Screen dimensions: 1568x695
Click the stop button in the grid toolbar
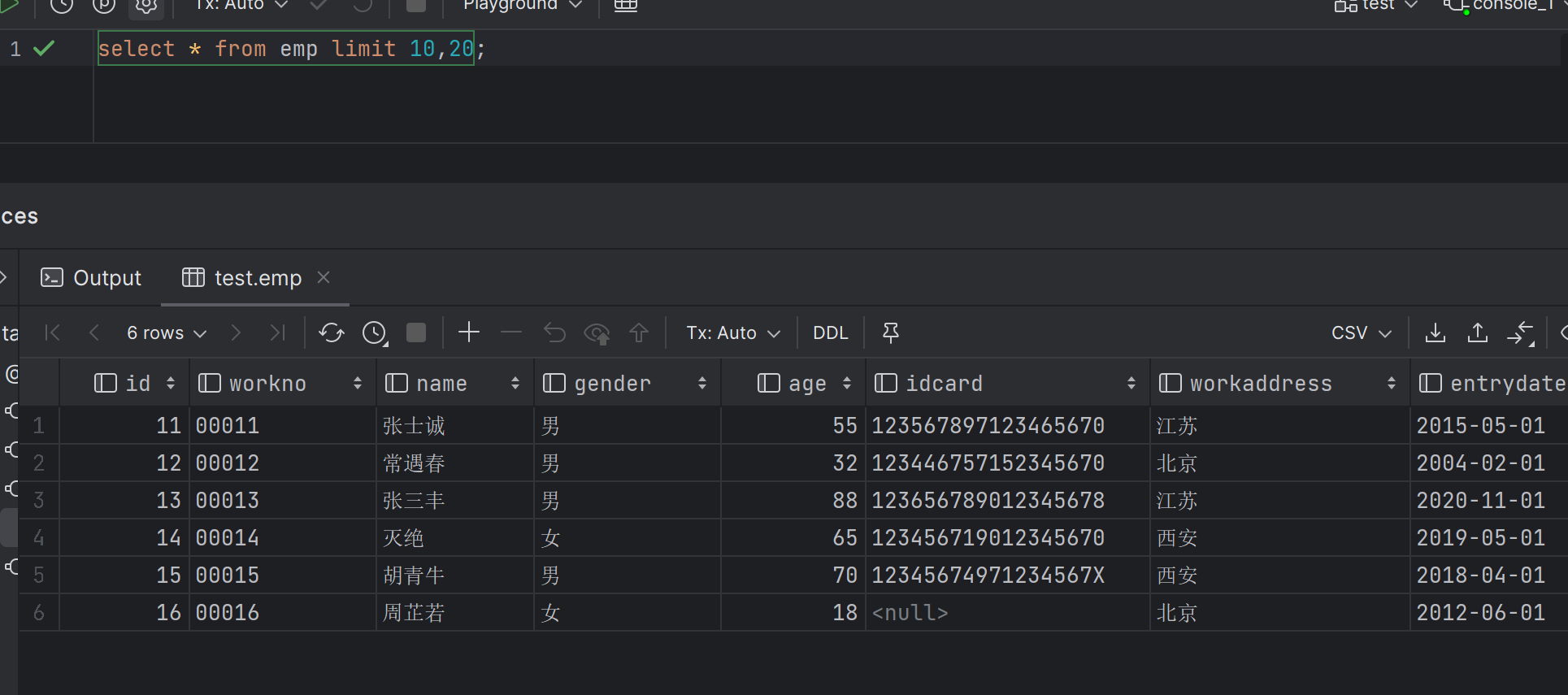point(416,332)
